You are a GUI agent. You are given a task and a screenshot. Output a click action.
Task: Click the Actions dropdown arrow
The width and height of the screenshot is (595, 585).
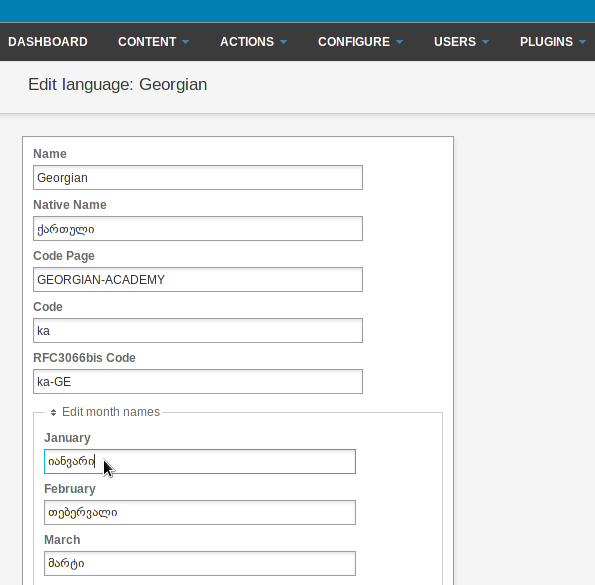283,42
